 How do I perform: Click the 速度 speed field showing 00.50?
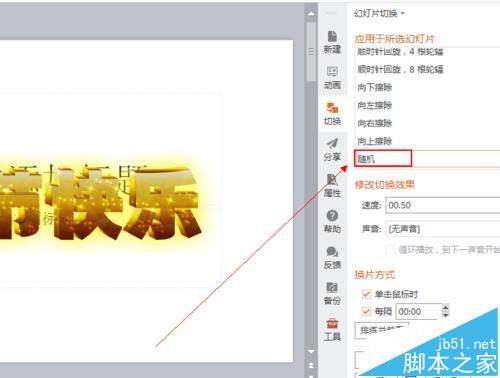pyautogui.click(x=443, y=205)
